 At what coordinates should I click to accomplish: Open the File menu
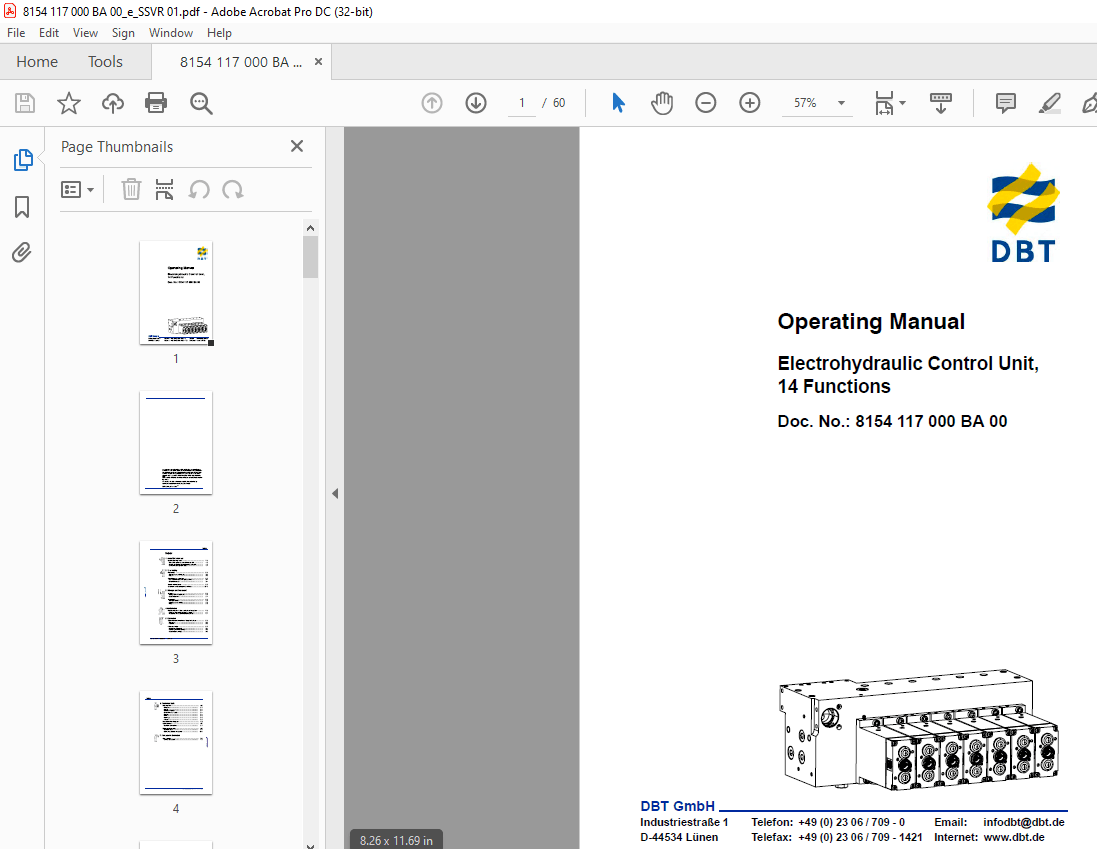click(x=16, y=32)
